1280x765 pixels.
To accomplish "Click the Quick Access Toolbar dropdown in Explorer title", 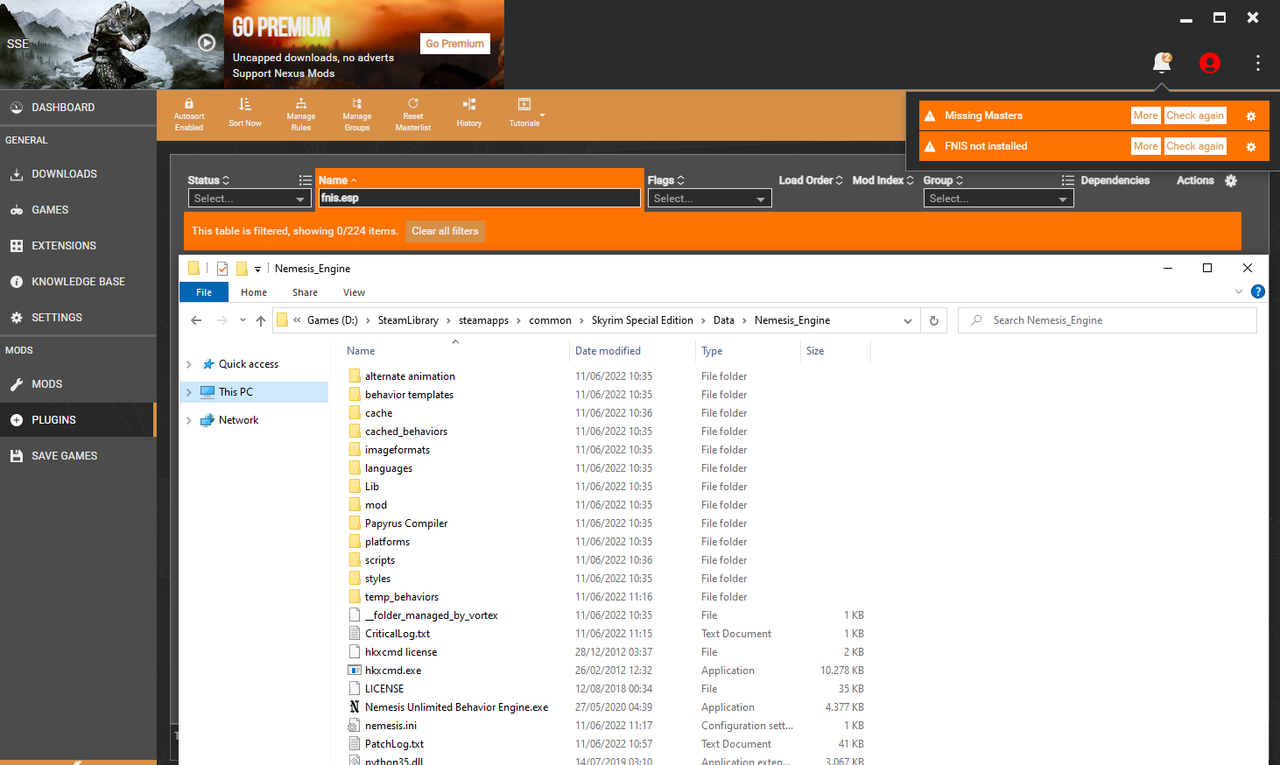I will [x=258, y=269].
